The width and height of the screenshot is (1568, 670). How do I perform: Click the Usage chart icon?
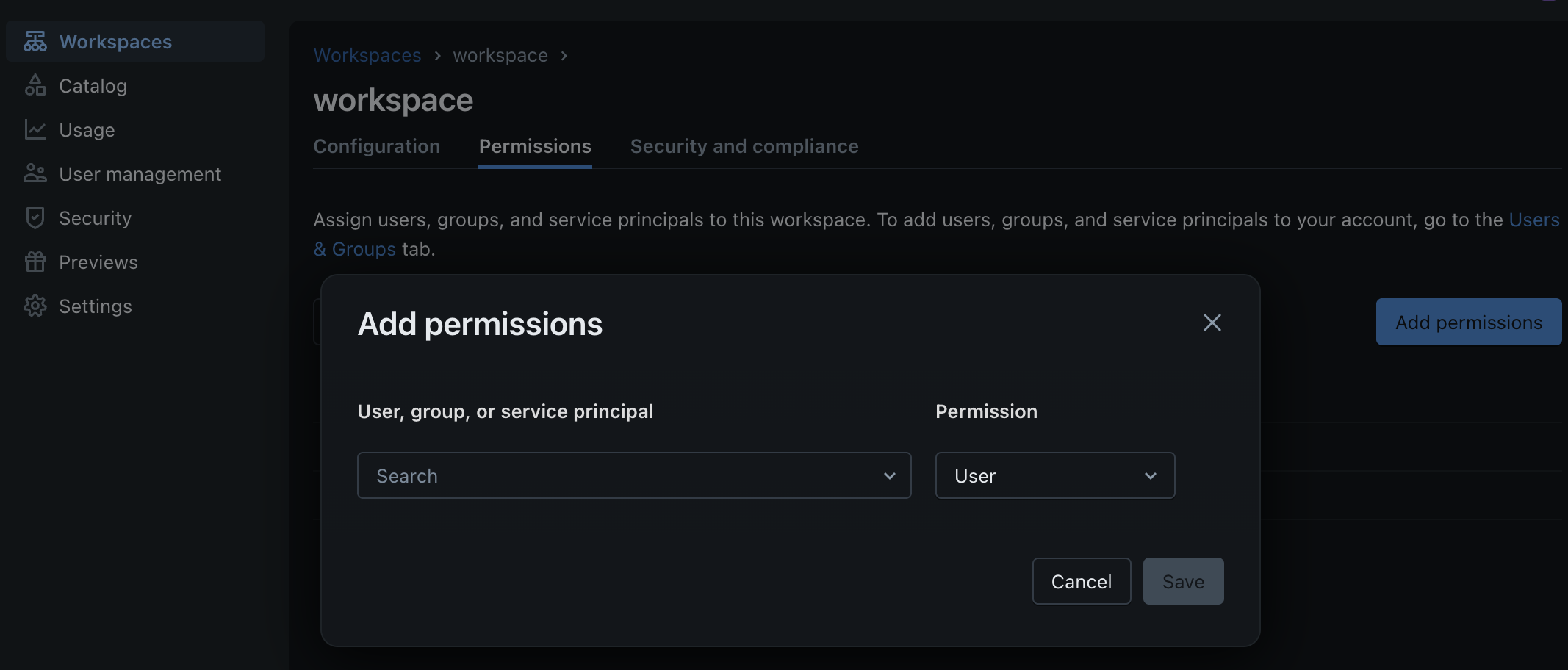click(x=35, y=130)
